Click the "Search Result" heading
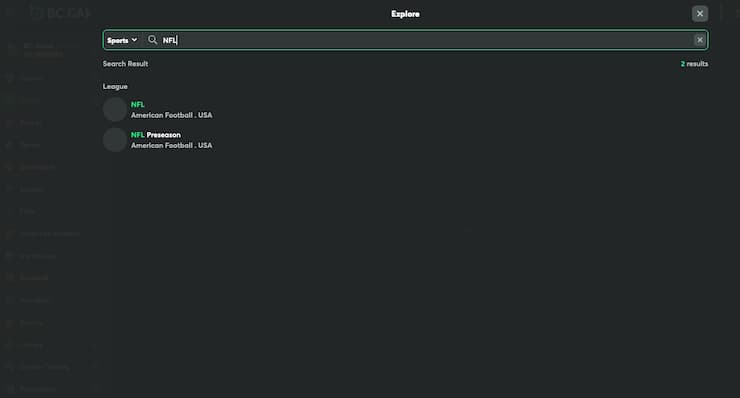The image size is (740, 398). pos(125,64)
